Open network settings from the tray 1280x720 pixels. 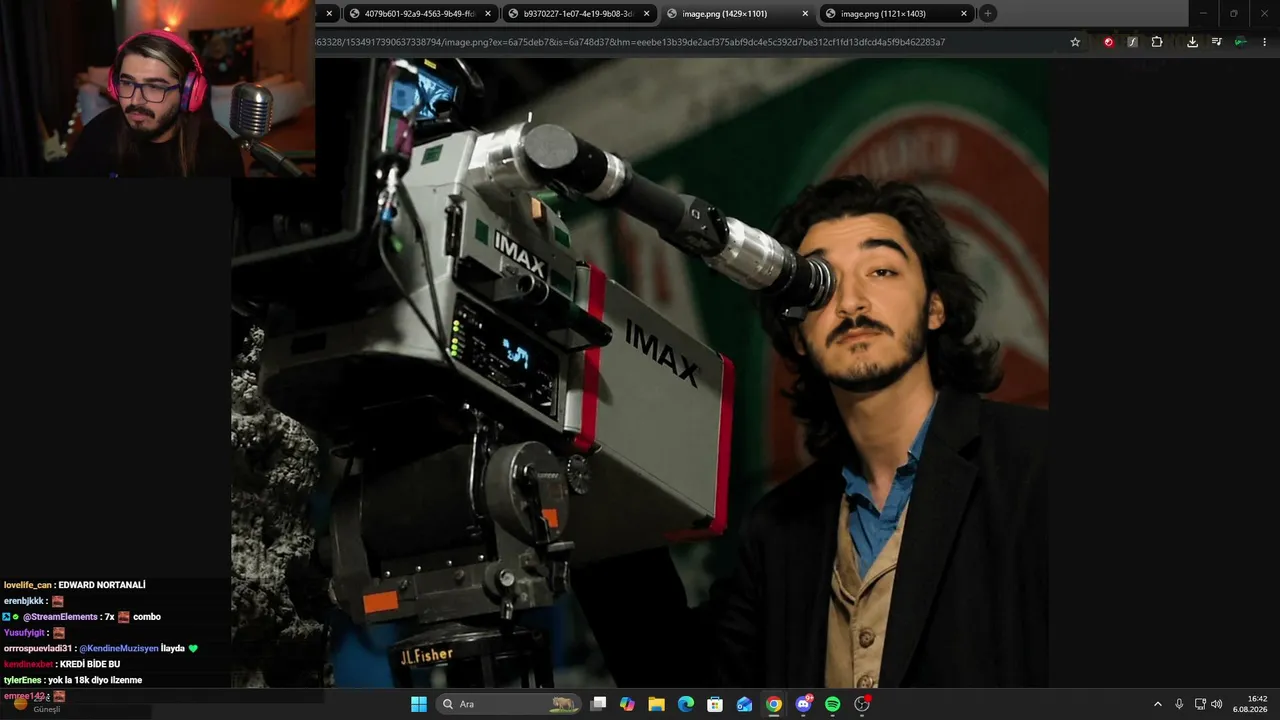(x=1200, y=704)
